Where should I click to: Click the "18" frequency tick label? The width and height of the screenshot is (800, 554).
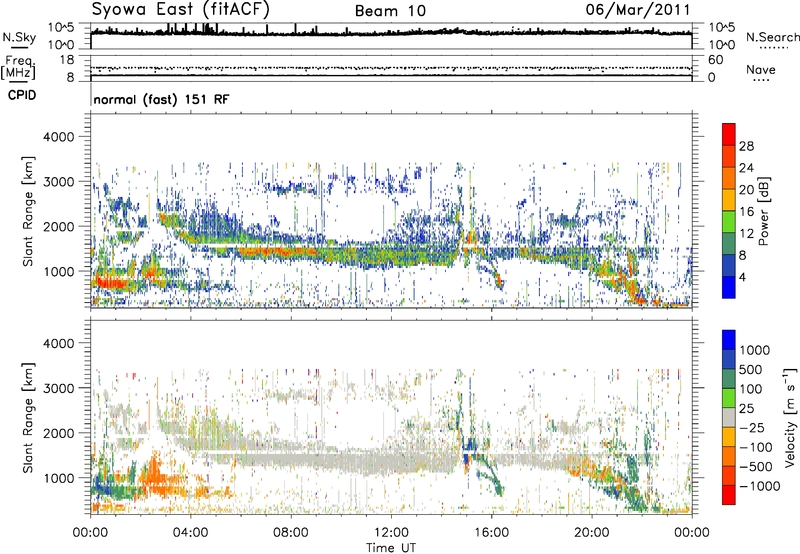(67, 60)
